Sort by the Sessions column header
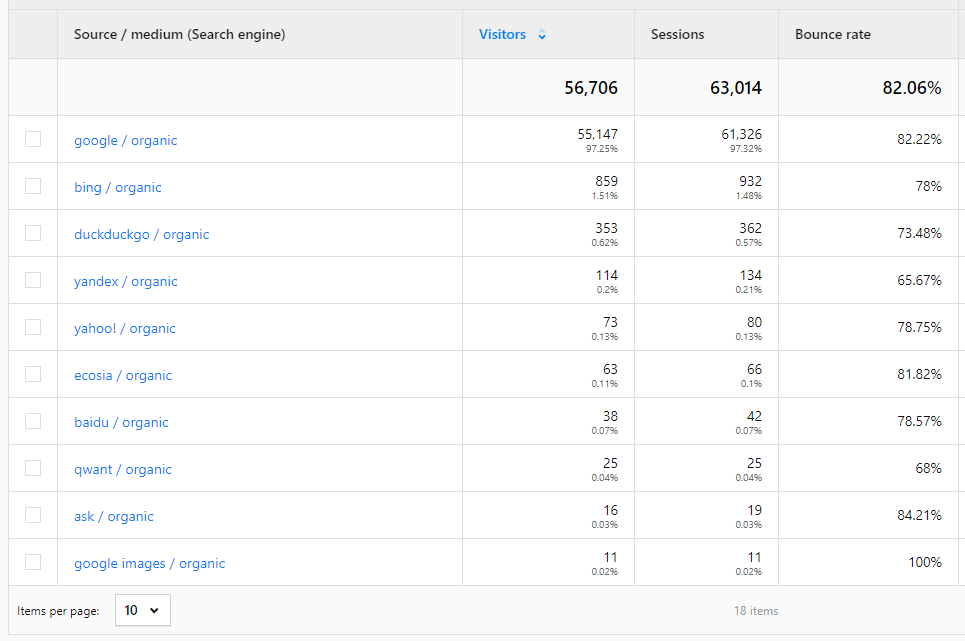The width and height of the screenshot is (965, 641). [x=677, y=35]
